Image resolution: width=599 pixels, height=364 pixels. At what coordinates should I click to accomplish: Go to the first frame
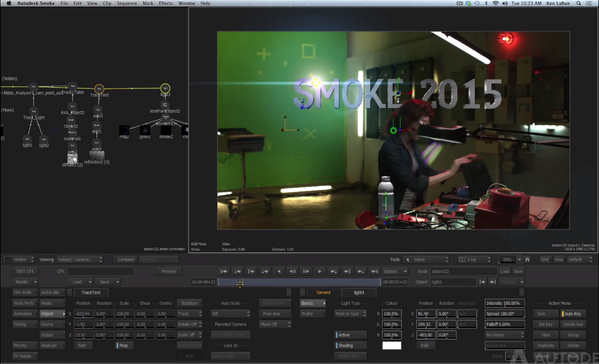click(x=223, y=271)
